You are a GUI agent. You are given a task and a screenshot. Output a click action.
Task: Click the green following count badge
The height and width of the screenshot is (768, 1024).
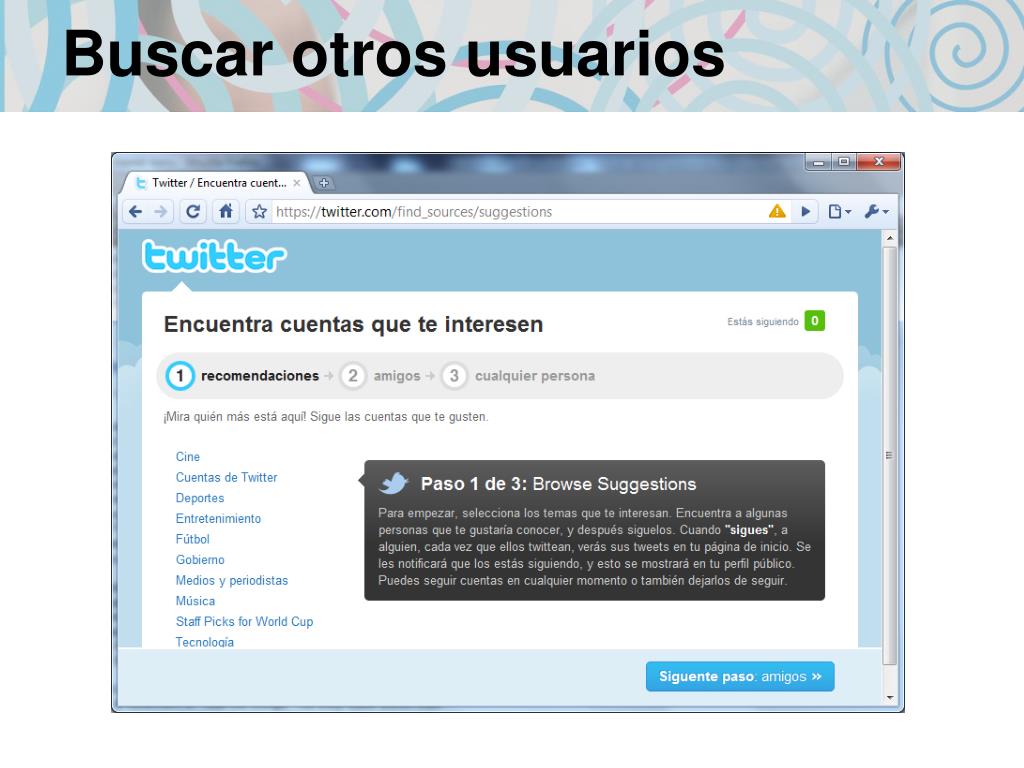814,321
